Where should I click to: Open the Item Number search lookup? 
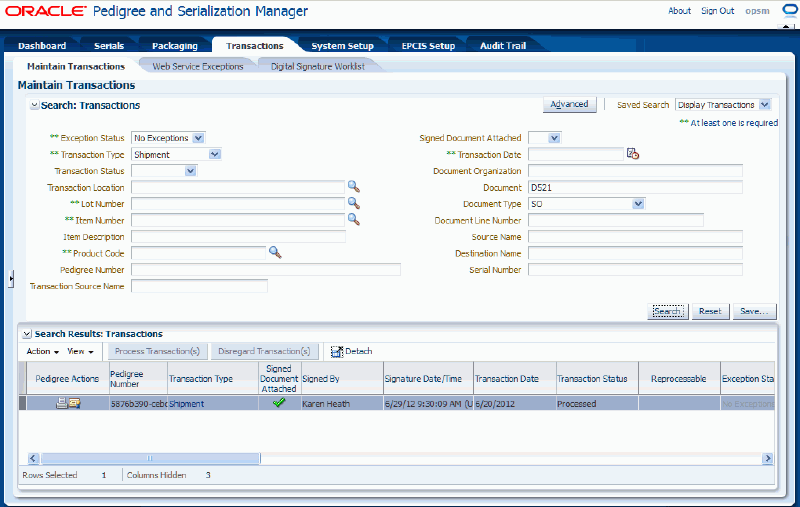[354, 219]
